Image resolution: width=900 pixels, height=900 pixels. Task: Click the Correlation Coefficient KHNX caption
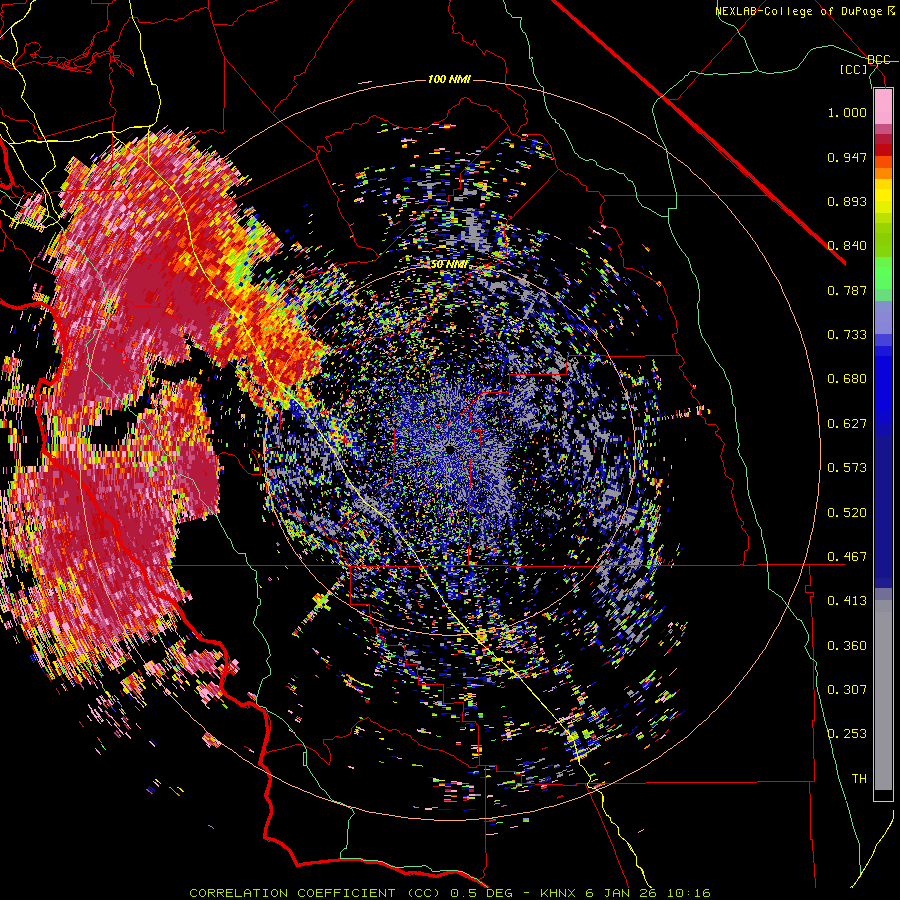449,893
